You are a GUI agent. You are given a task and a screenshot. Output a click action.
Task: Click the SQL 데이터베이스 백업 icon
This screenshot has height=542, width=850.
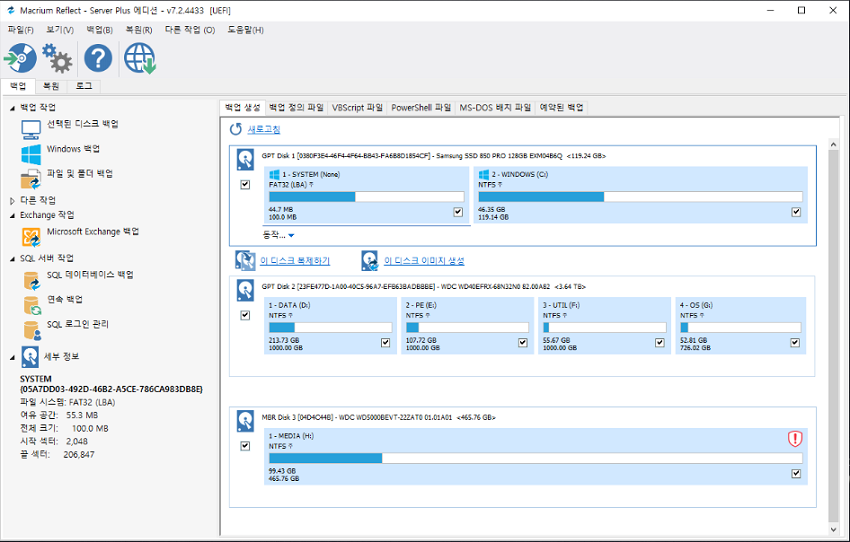pyautogui.click(x=32, y=280)
